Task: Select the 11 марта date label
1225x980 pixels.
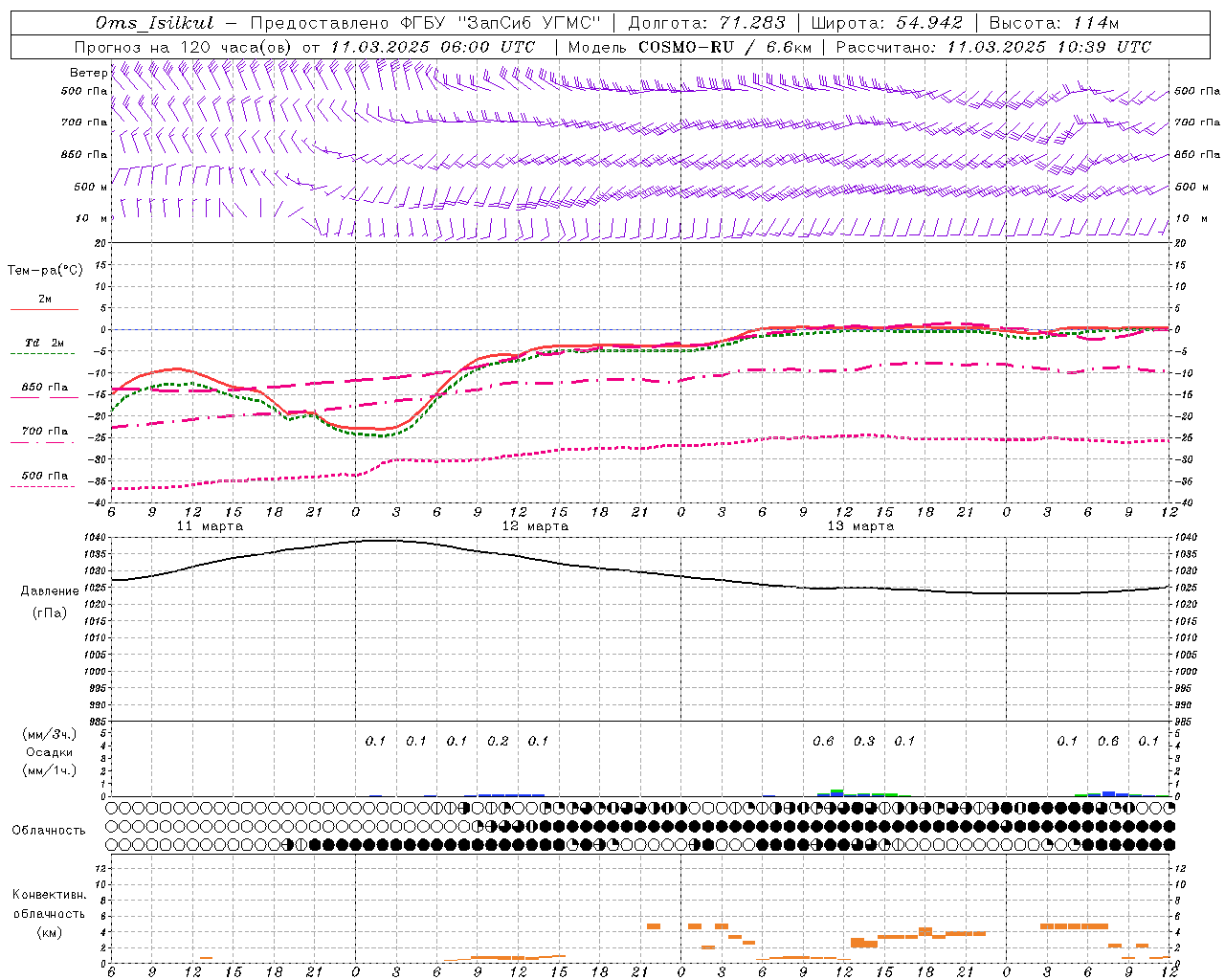Action: pyautogui.click(x=210, y=526)
